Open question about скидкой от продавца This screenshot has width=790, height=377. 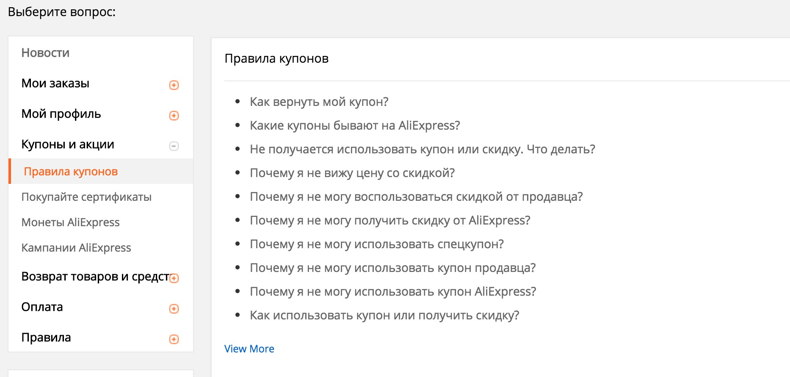[x=416, y=197]
